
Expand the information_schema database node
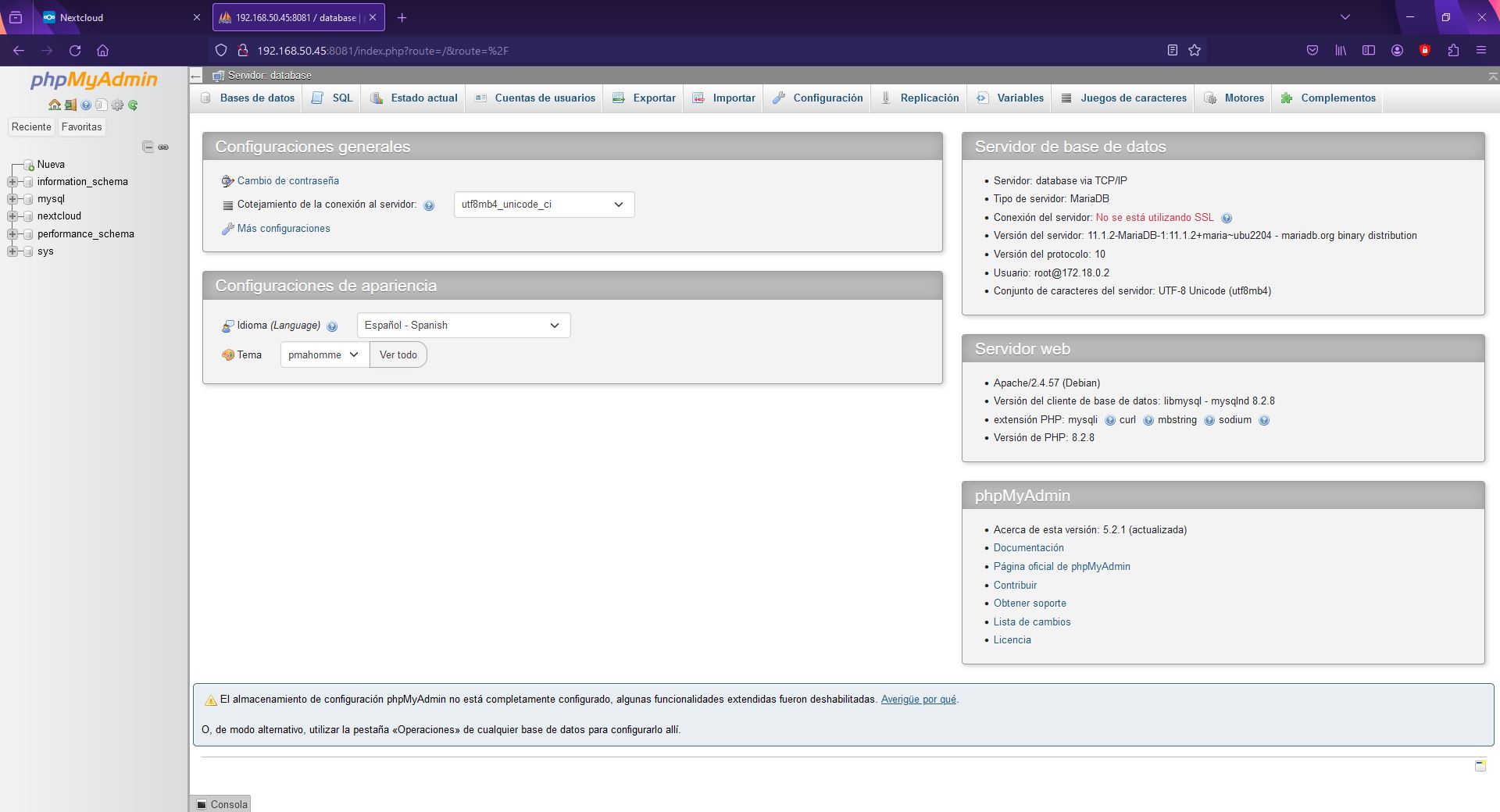(12, 182)
